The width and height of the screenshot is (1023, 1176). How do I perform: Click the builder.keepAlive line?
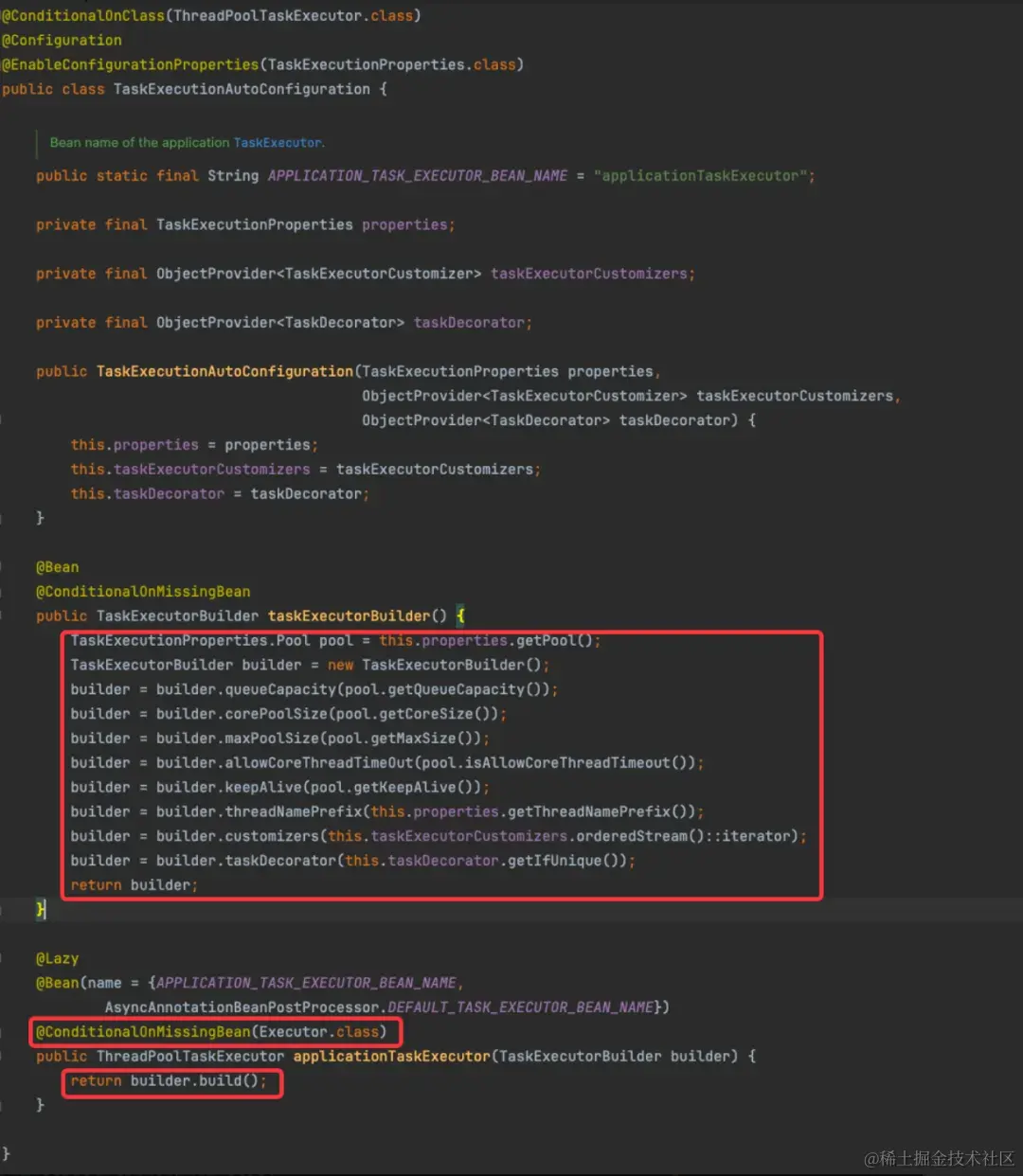pos(280,788)
